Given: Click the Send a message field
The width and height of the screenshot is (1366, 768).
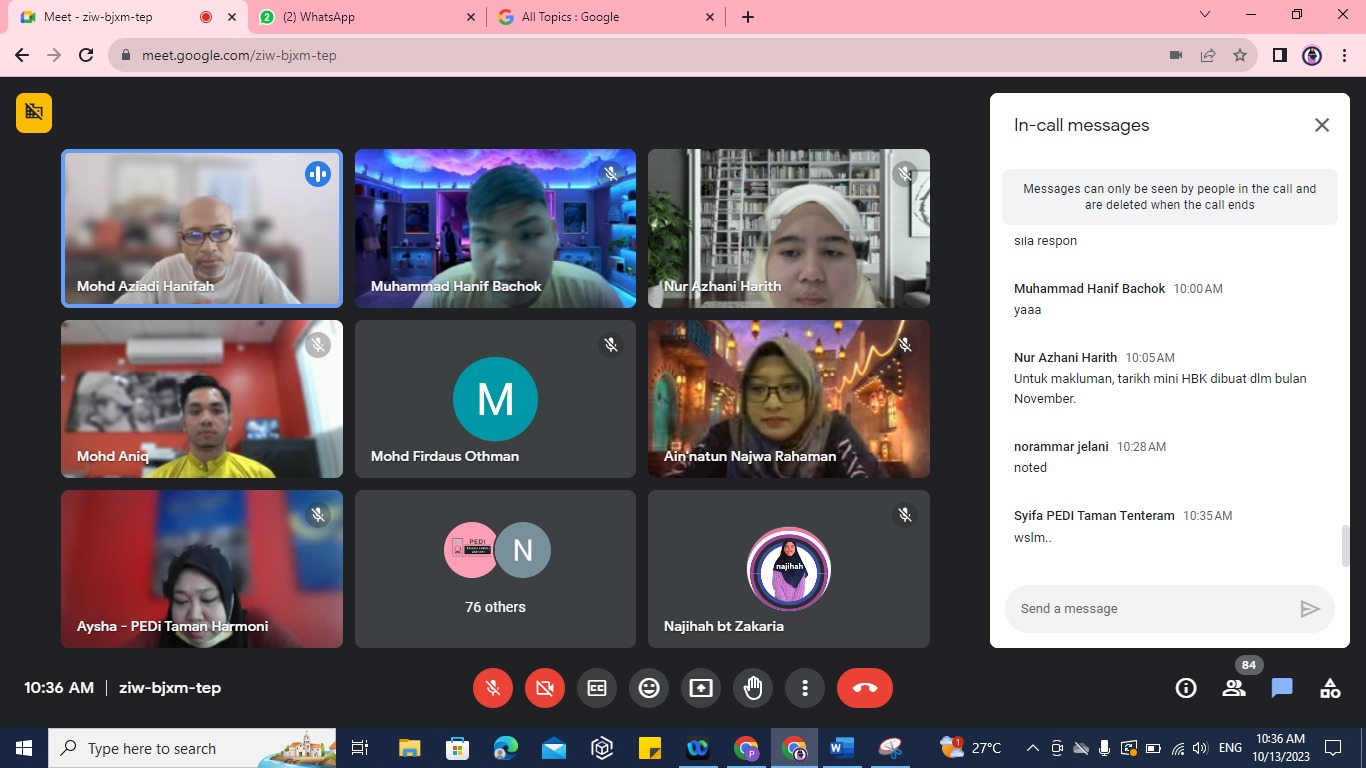Looking at the screenshot, I should [1150, 609].
